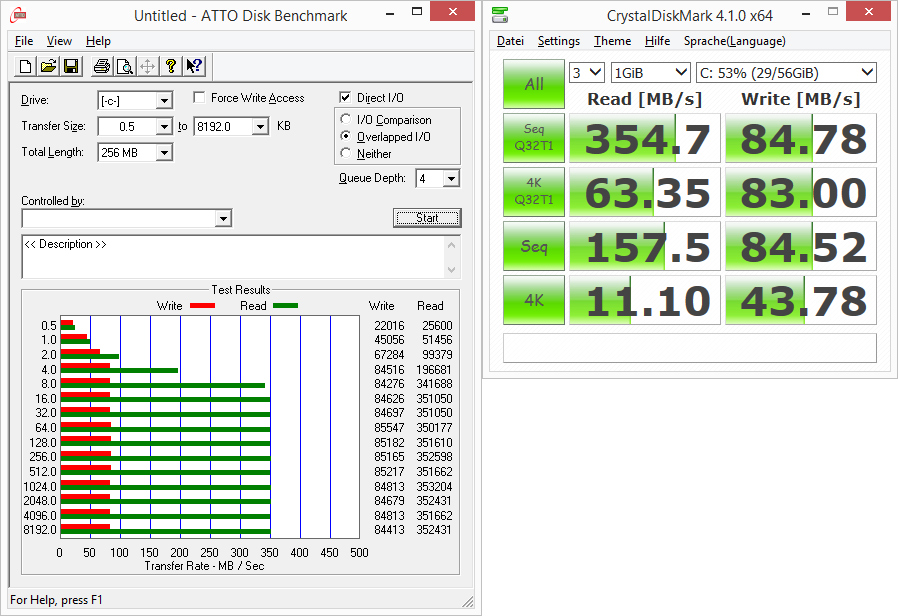This screenshot has width=898, height=616.
Task: Select the I/O Comparison radio button
Action: click(x=345, y=119)
